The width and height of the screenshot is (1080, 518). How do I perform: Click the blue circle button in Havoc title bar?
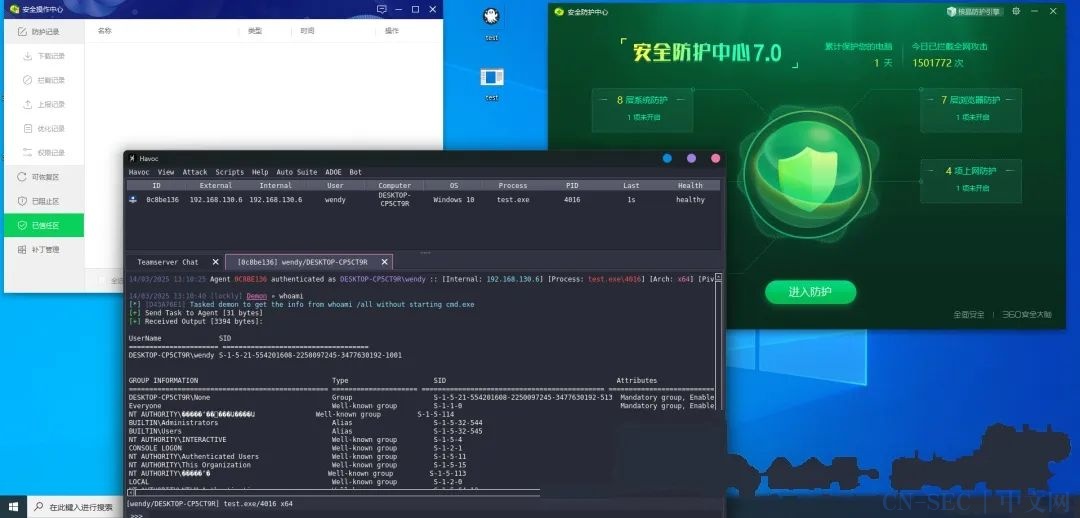[x=667, y=158]
